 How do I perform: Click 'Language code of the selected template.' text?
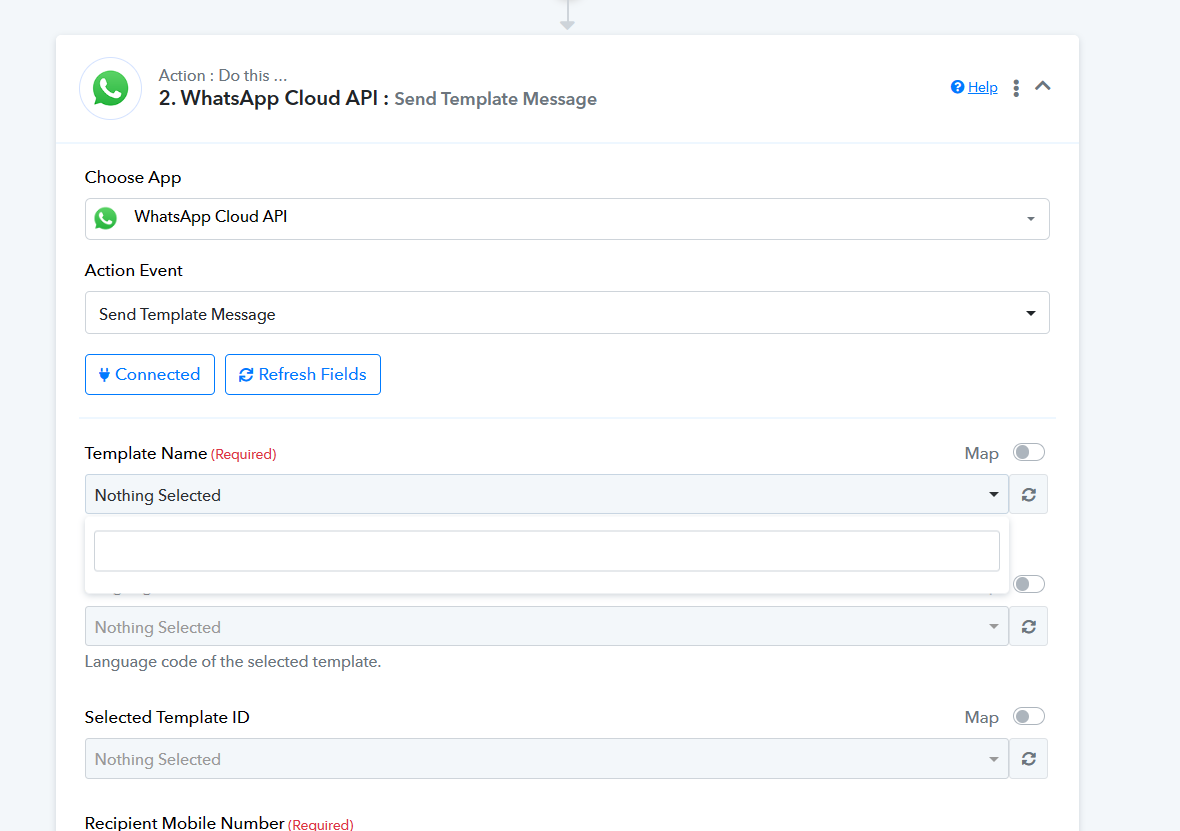233,662
